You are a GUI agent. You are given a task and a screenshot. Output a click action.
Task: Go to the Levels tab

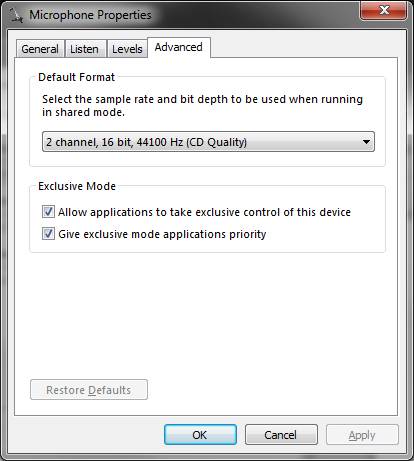pos(127,49)
